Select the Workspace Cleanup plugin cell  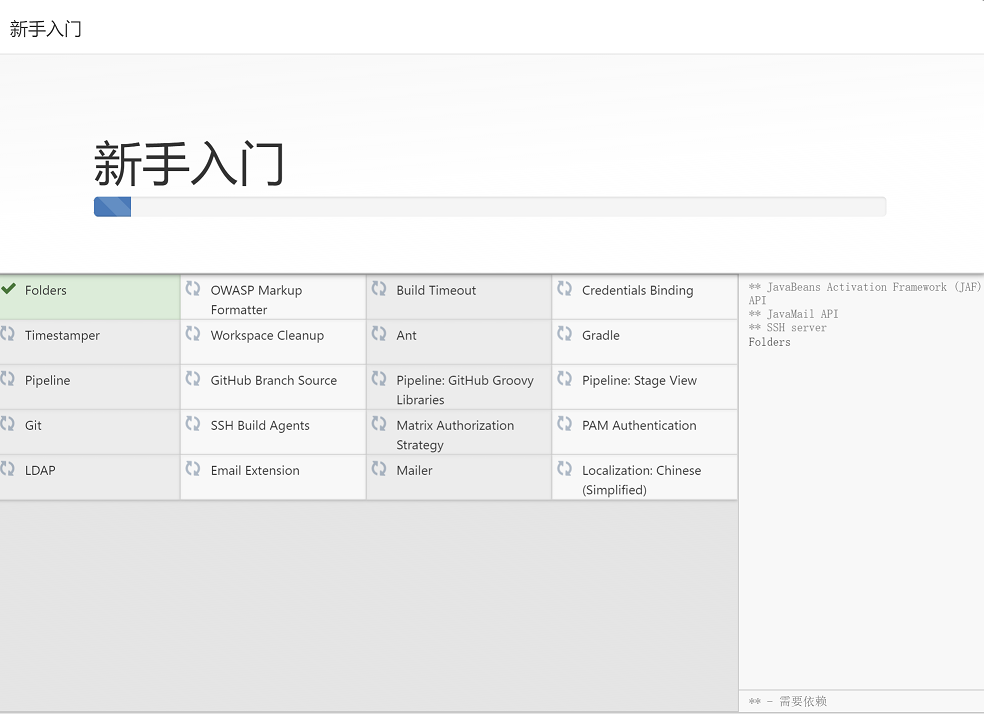coord(267,336)
